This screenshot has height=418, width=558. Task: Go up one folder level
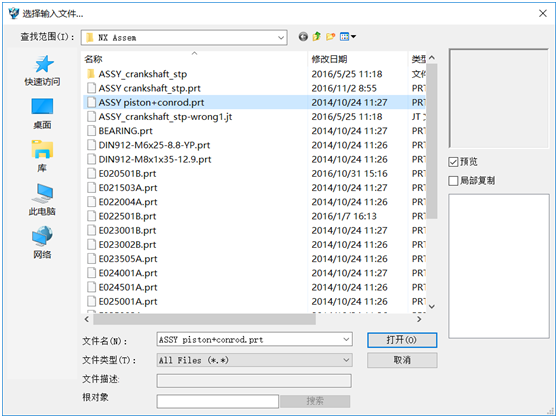pyautogui.click(x=316, y=37)
